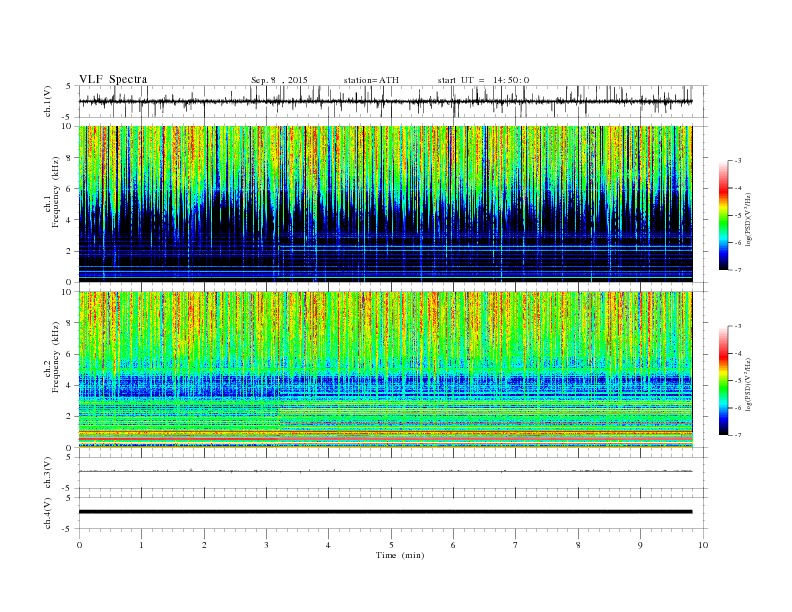
Task: Click the "2" tick on the time axis
Action: (204, 545)
